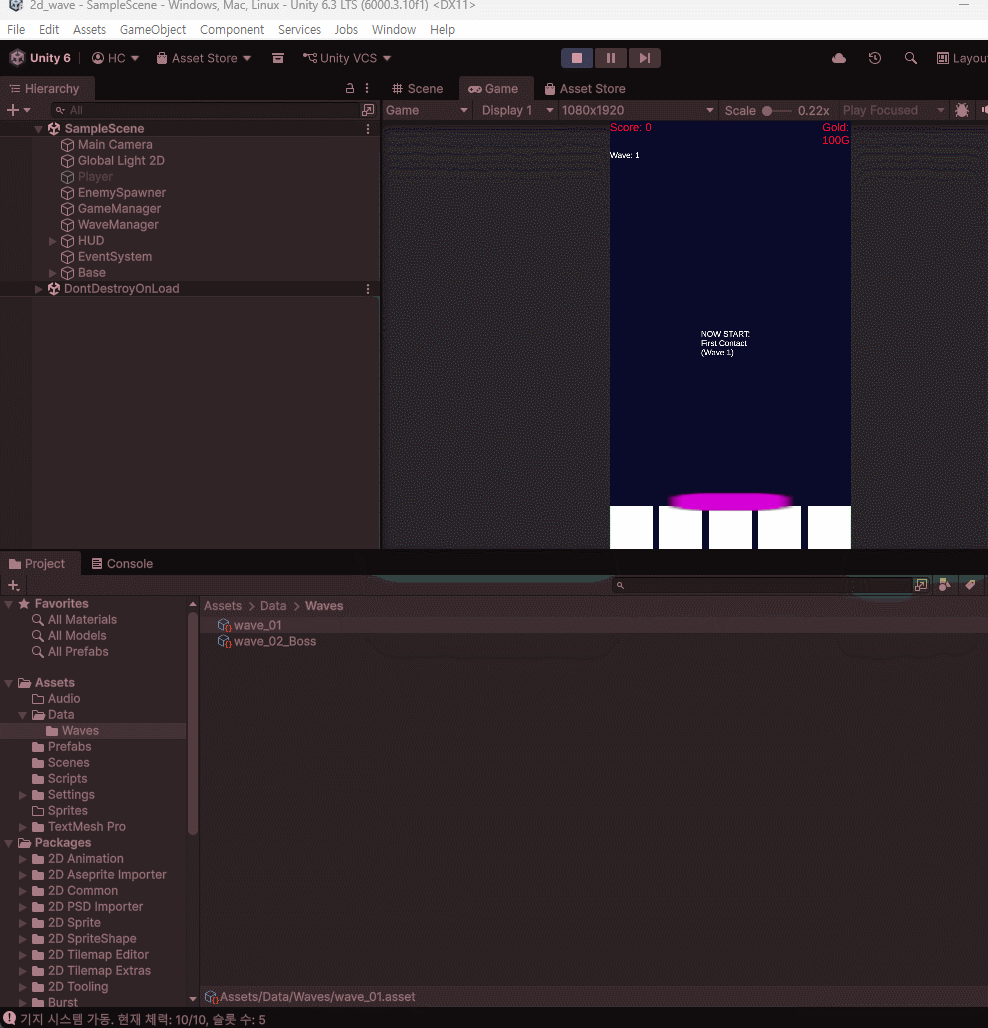Click Data in the breadcrumb path
The width and height of the screenshot is (988, 1028).
tap(273, 606)
